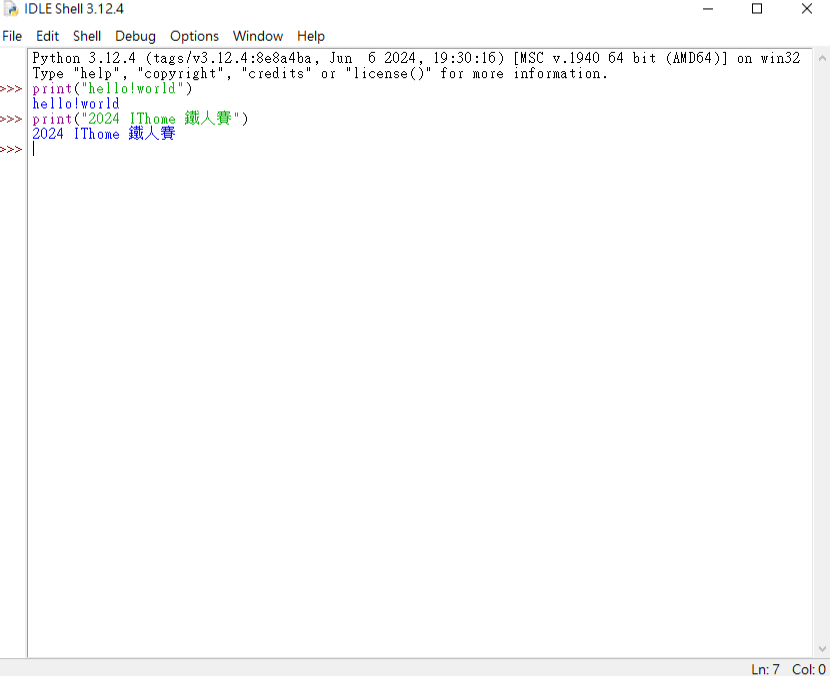Open the Edit menu
This screenshot has height=676, width=830.
coord(47,36)
